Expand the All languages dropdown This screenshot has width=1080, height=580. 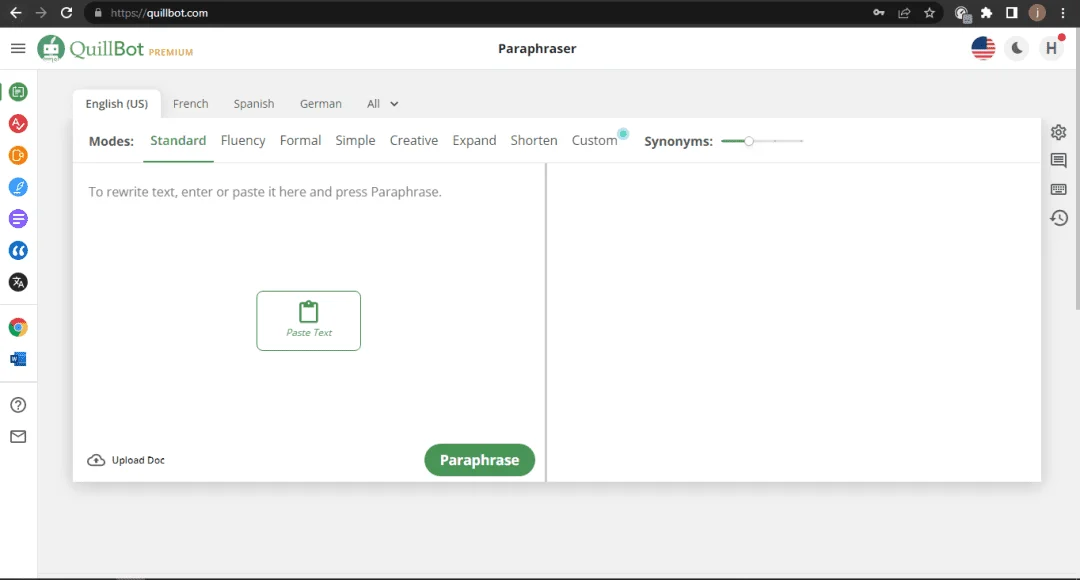[x=382, y=103]
